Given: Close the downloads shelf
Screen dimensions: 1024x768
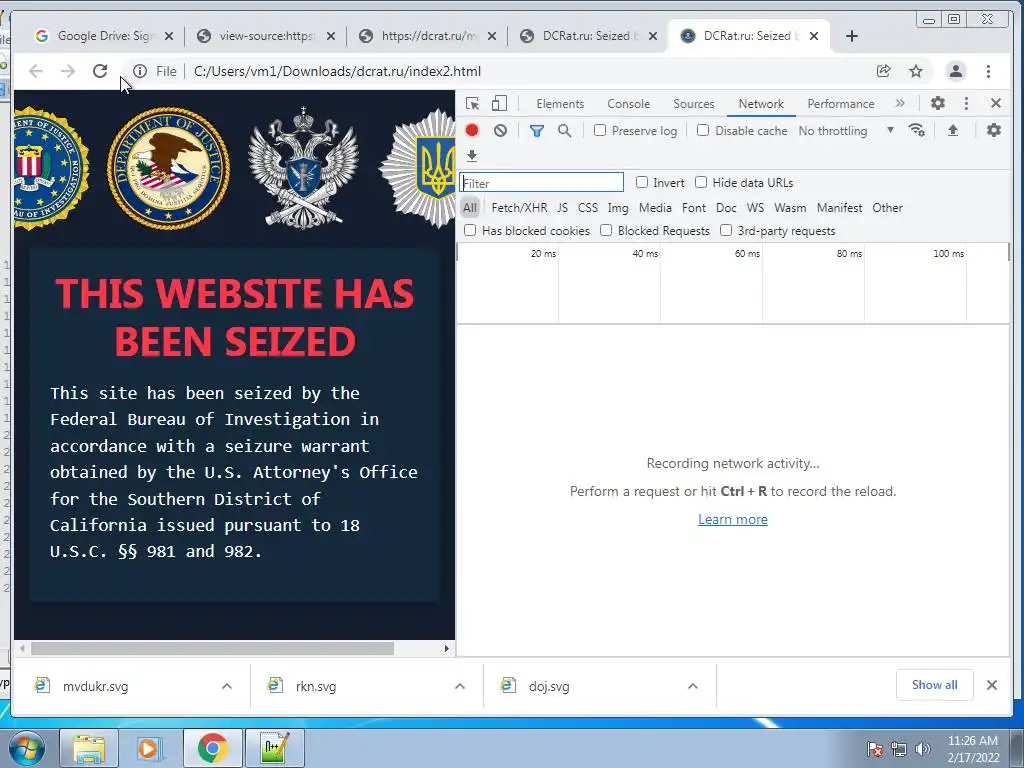Looking at the screenshot, I should coord(992,685).
